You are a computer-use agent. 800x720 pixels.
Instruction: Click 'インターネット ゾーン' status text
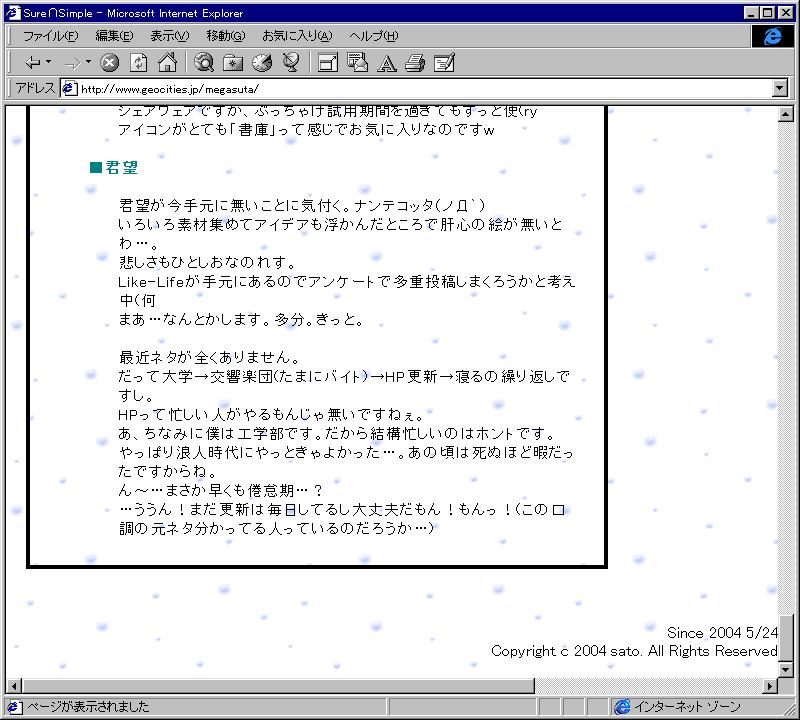click(x=687, y=707)
